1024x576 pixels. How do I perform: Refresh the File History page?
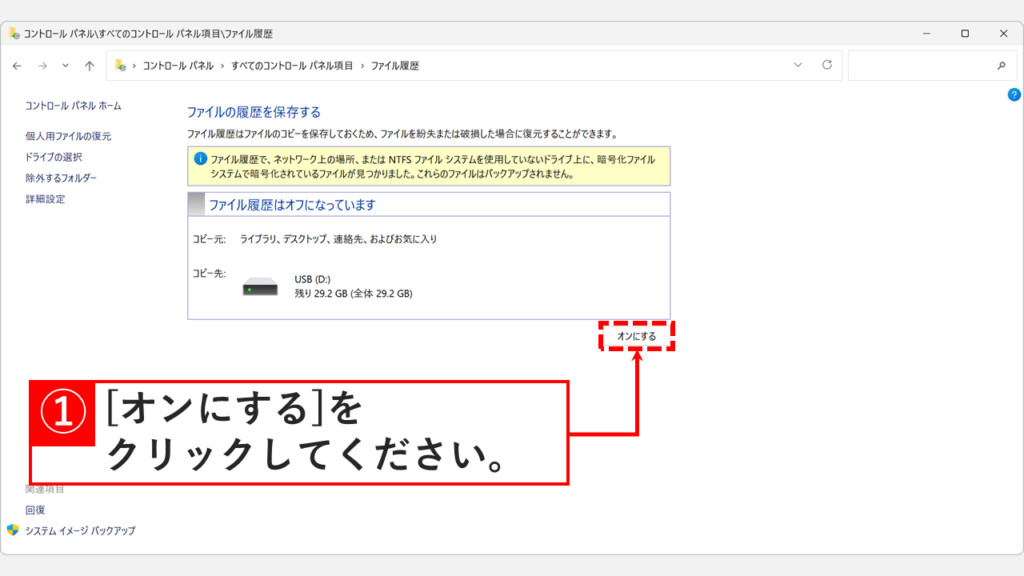pos(827,65)
